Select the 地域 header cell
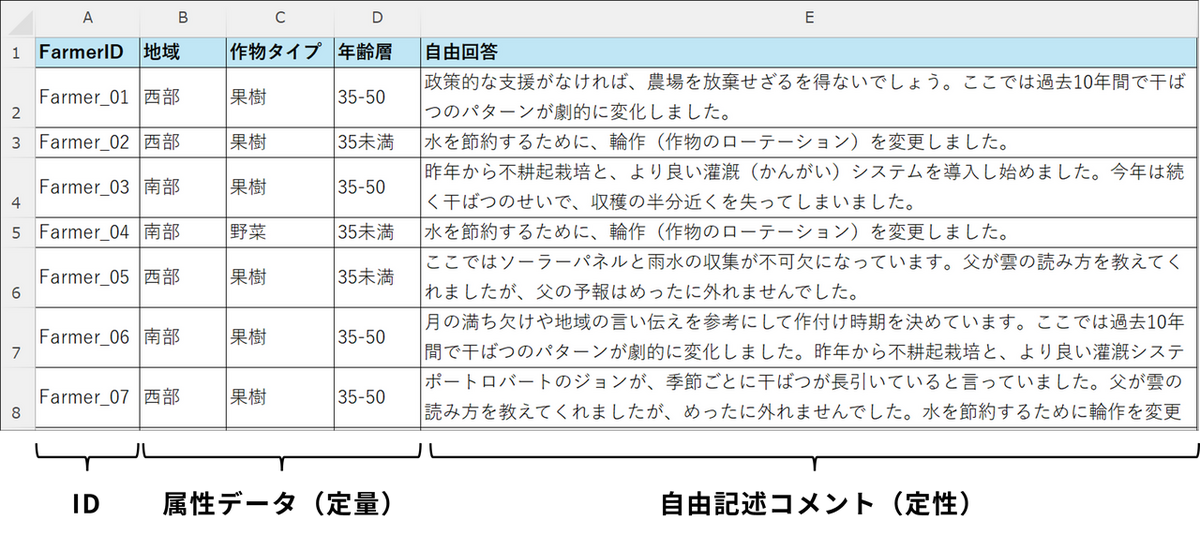The height and width of the screenshot is (535, 1200). pyautogui.click(x=182, y=51)
